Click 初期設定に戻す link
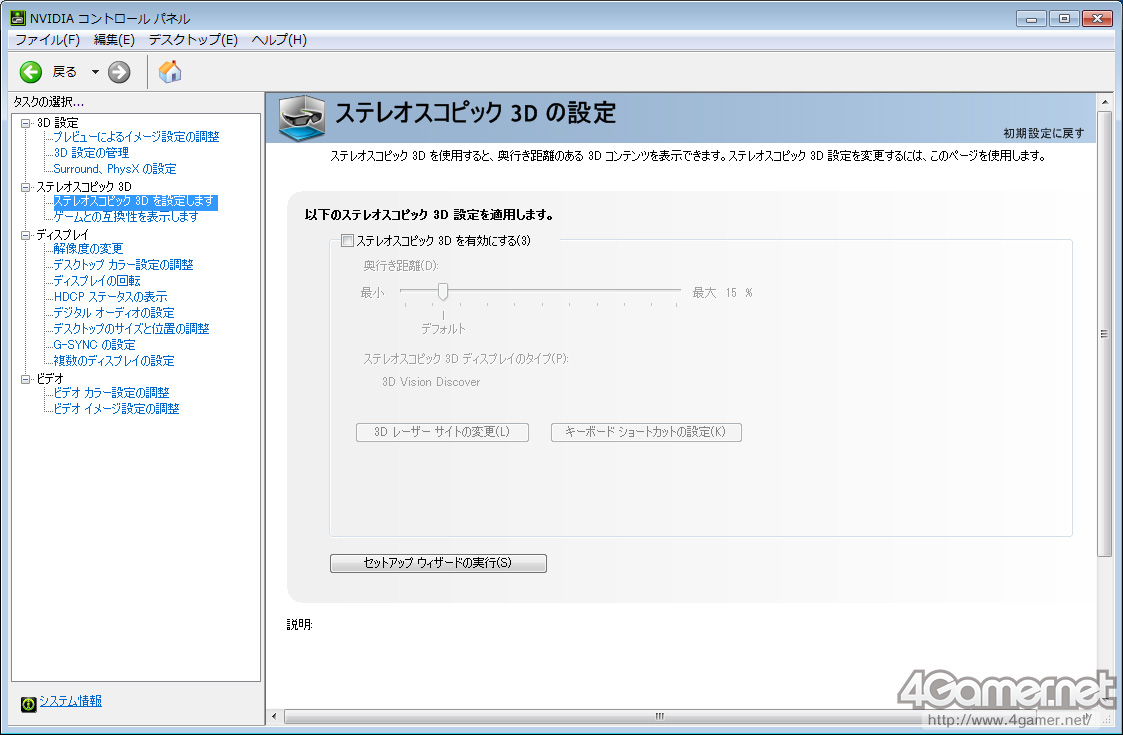The width and height of the screenshot is (1123, 735). 1043,133
